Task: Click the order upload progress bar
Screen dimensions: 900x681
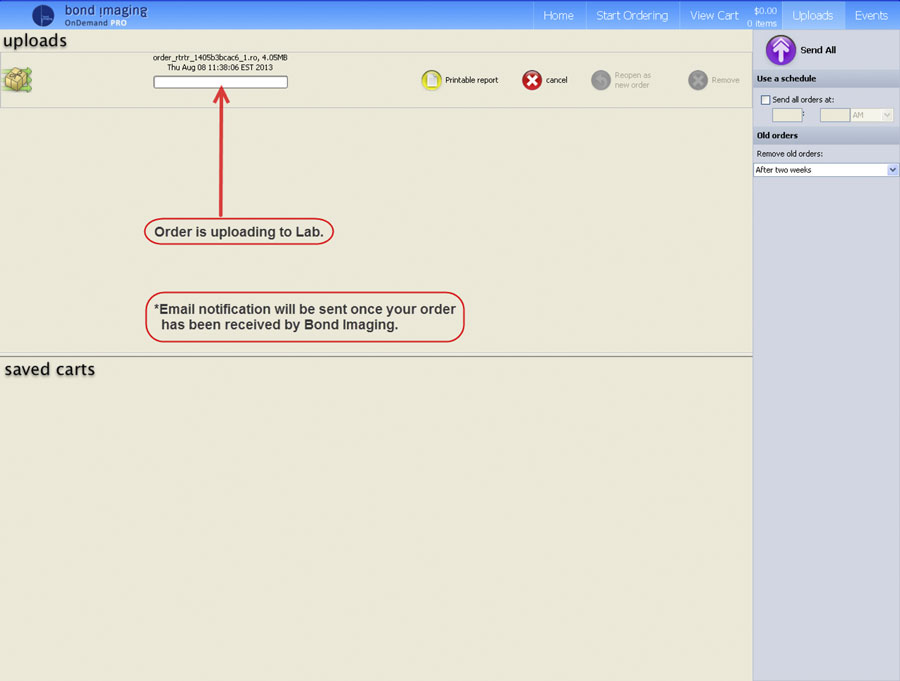Action: 220,82
